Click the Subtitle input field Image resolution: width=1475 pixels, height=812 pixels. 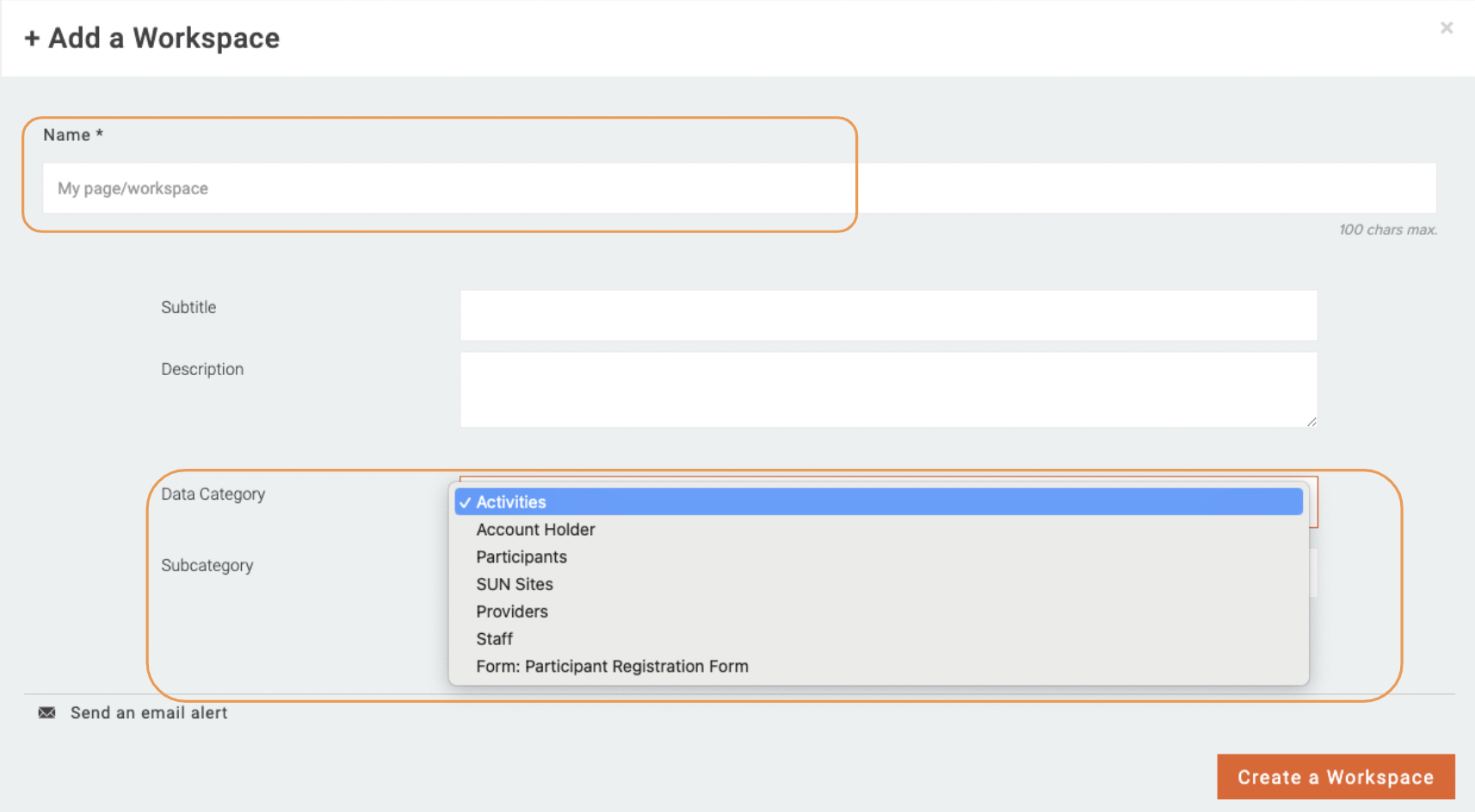click(x=888, y=315)
